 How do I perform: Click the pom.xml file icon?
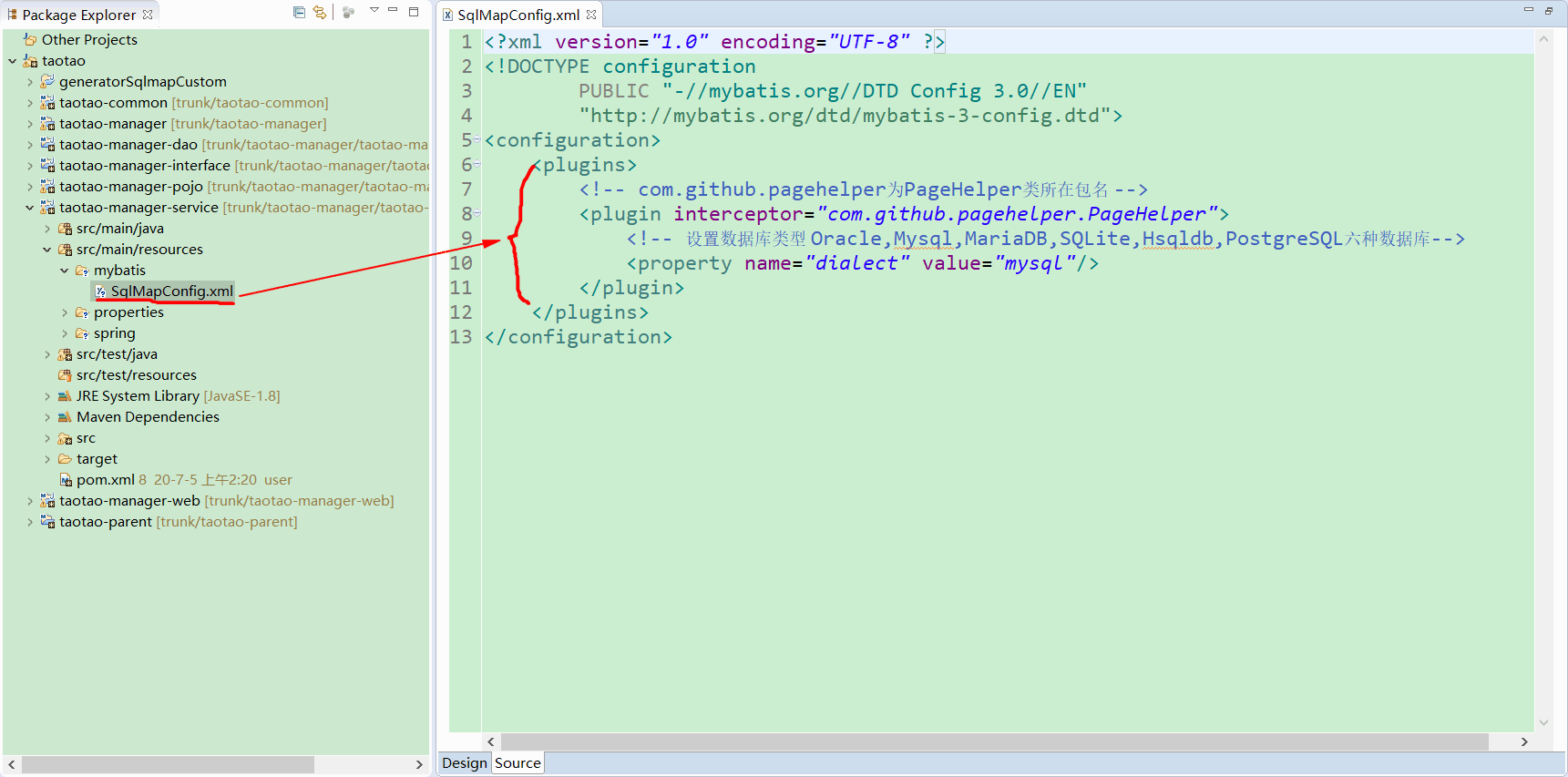pyautogui.click(x=66, y=480)
